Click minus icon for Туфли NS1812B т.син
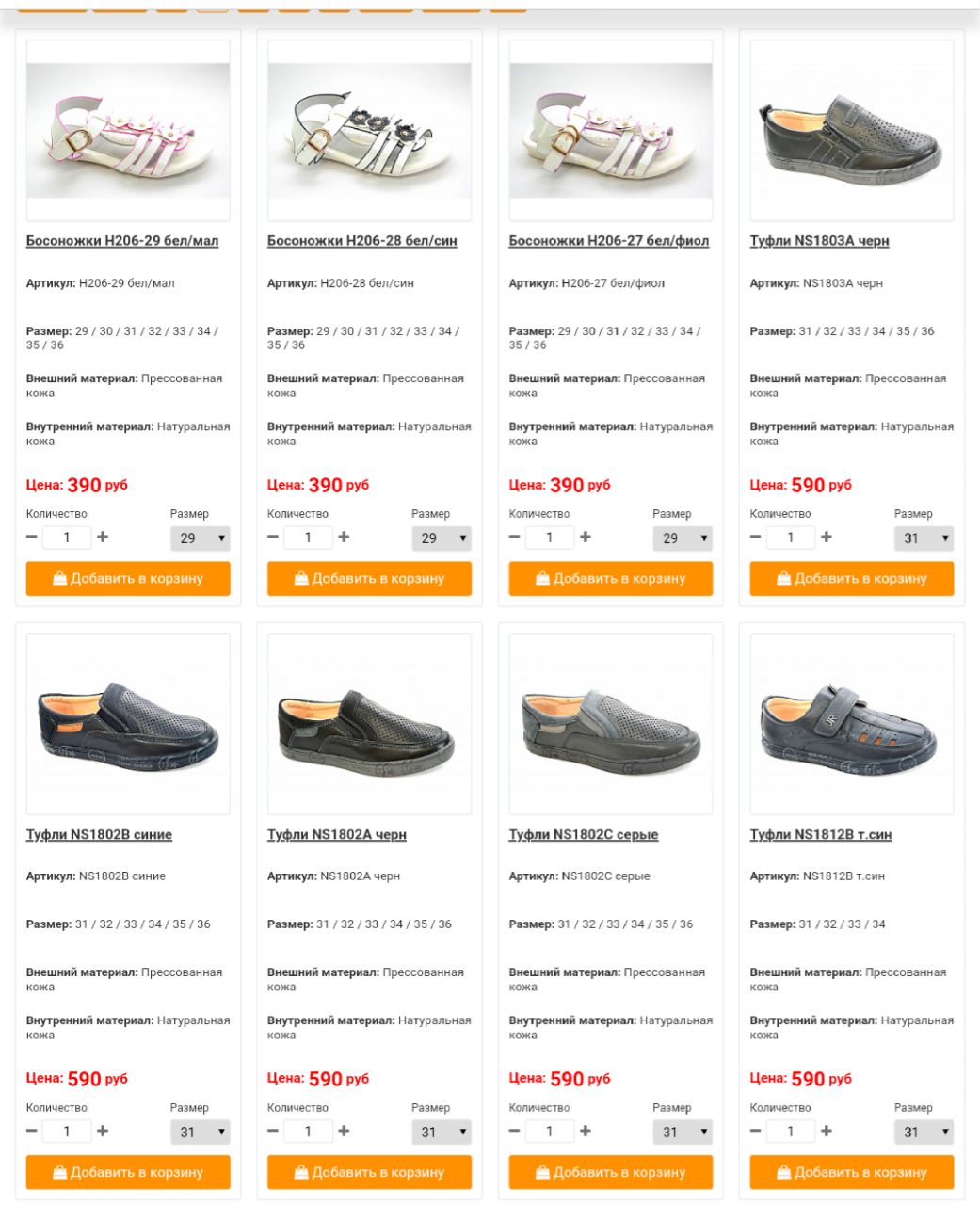This screenshot has height=1205, width=980. click(755, 1131)
